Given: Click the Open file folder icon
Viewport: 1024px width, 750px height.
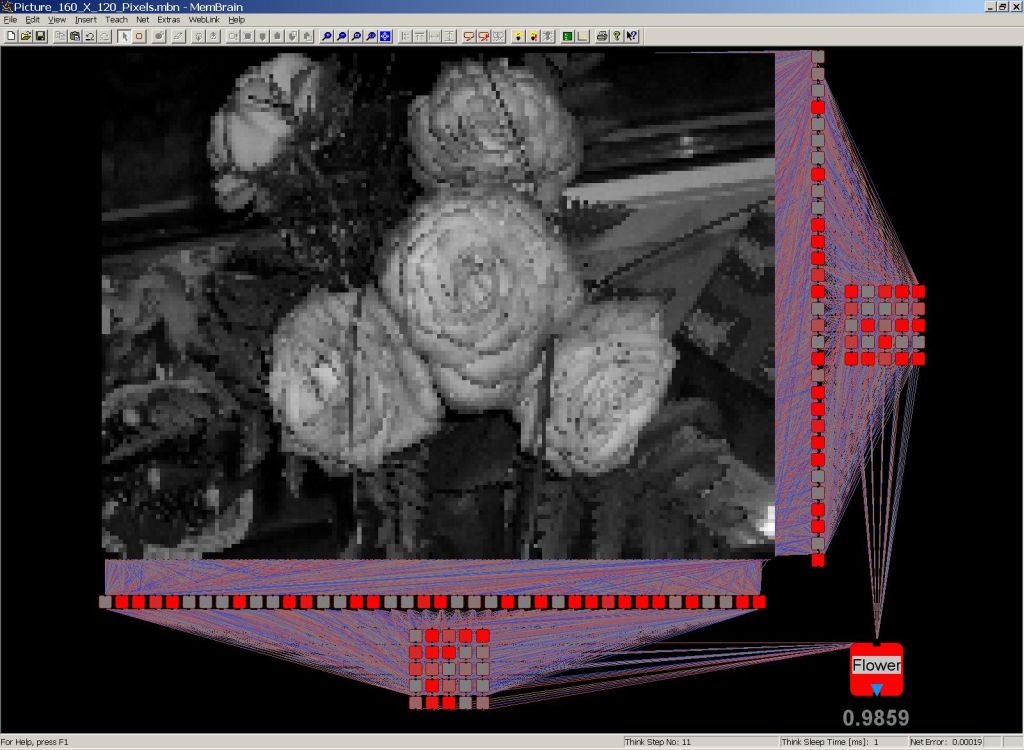Looking at the screenshot, I should click(x=26, y=37).
